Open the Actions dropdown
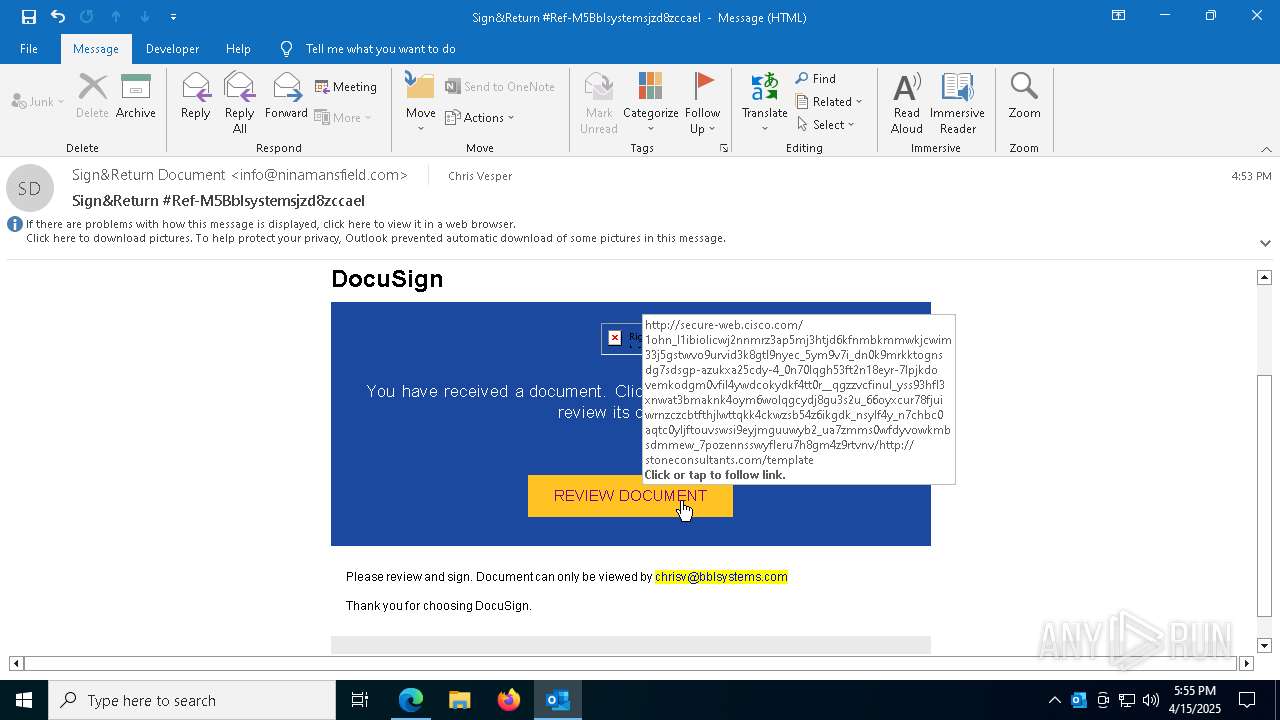Viewport: 1280px width, 720px height. (480, 117)
